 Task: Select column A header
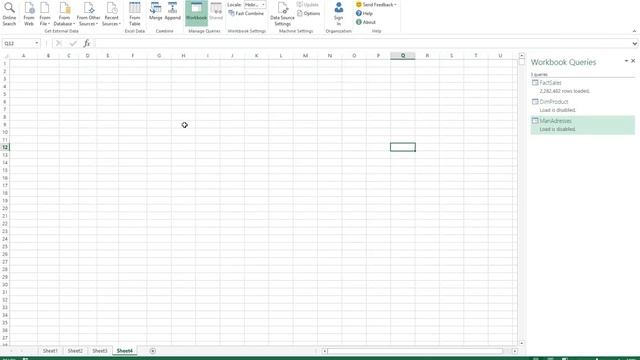[23, 56]
